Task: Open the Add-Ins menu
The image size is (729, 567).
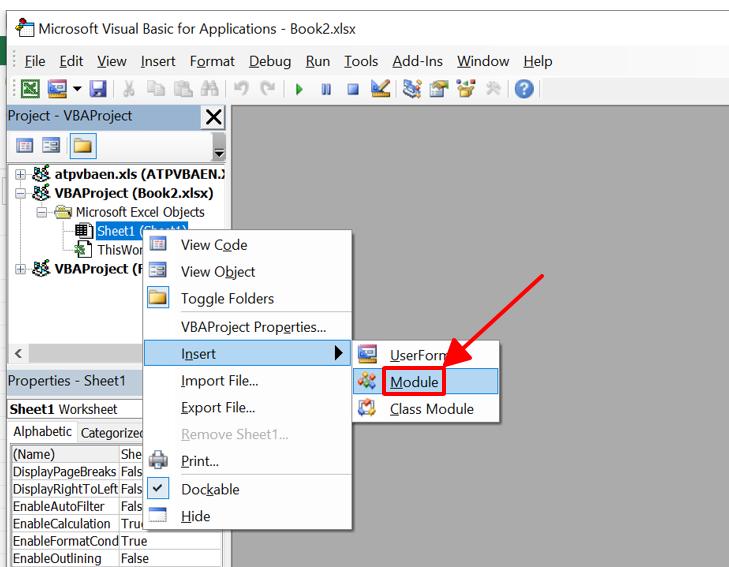Action: (x=418, y=61)
